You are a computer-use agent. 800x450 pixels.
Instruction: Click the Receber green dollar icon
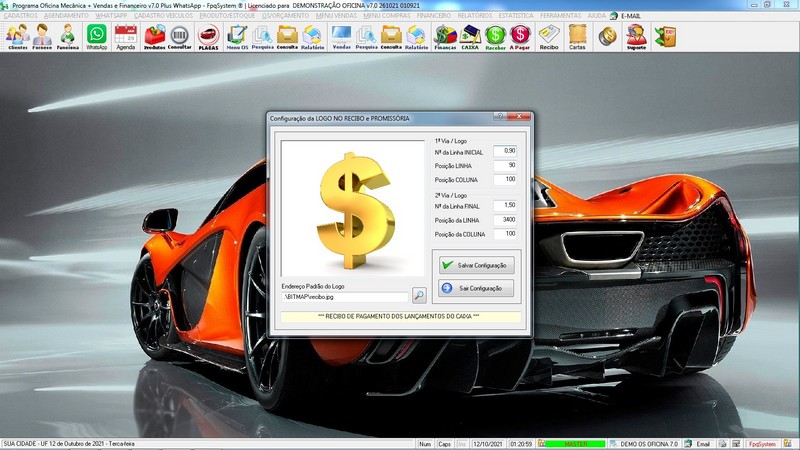[495, 37]
